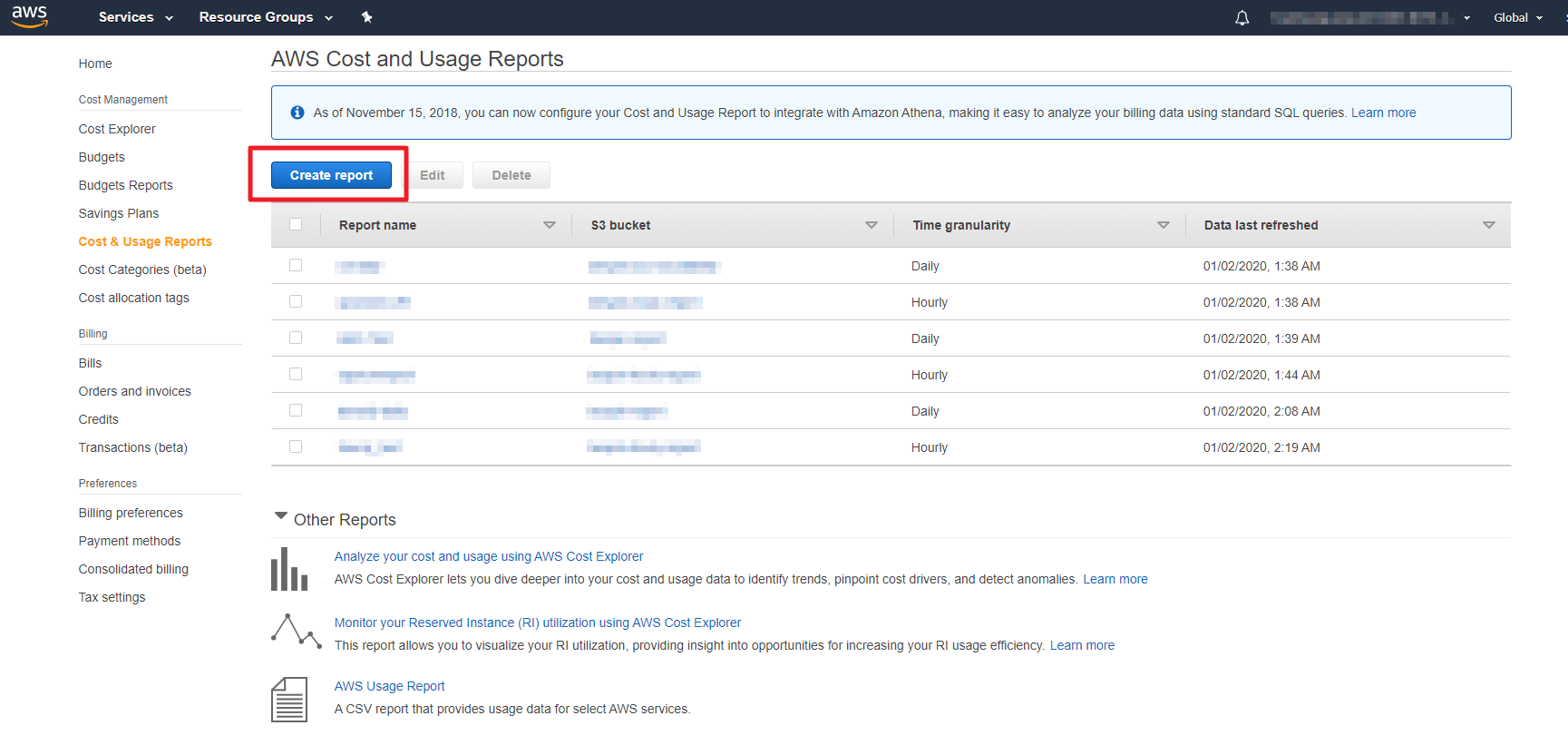Toggle the select-all checkbox in table header
Image resolution: width=1568 pixels, height=755 pixels.
296,224
